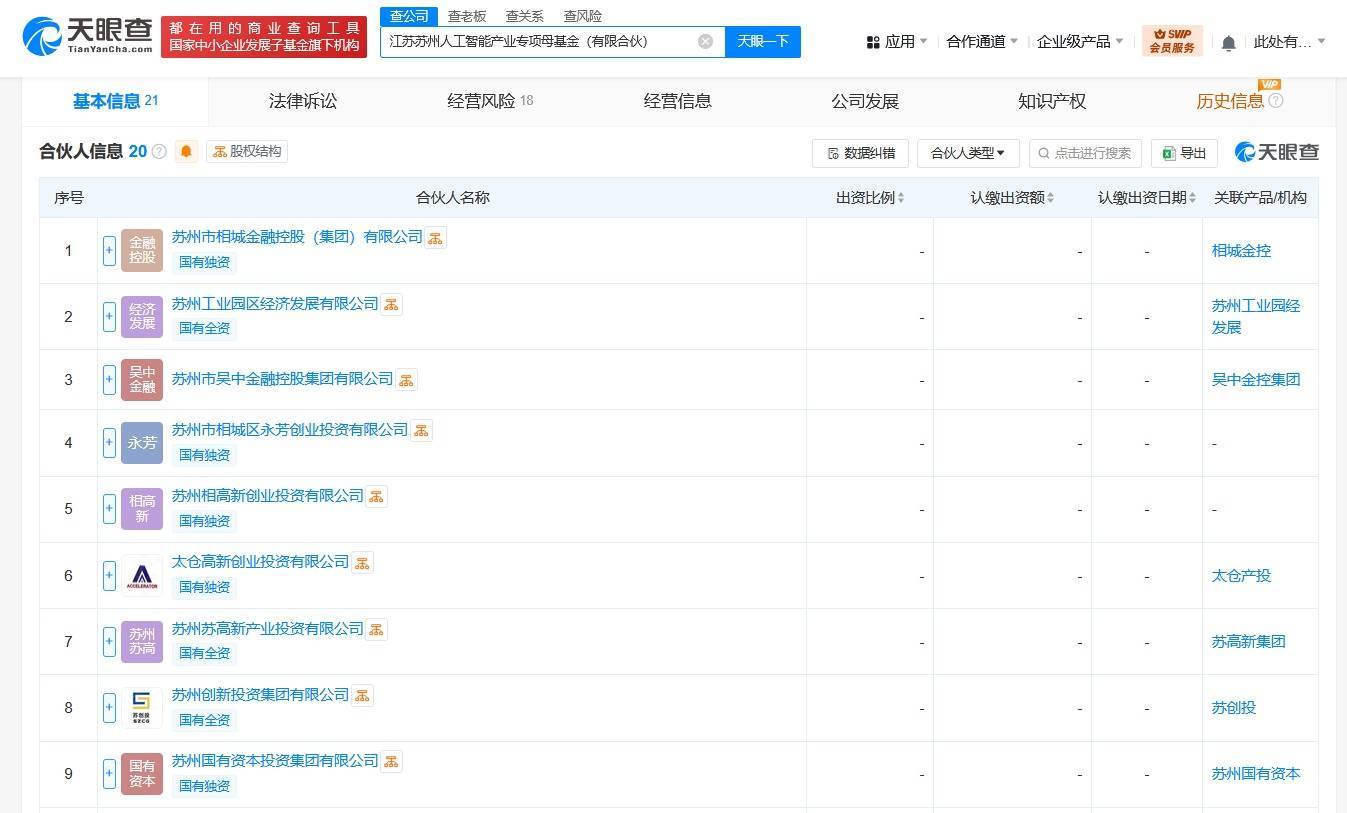Image resolution: width=1347 pixels, height=813 pixels.
Task: Open equity structure icon for 苏州市相城金融控股
Action: (435, 238)
